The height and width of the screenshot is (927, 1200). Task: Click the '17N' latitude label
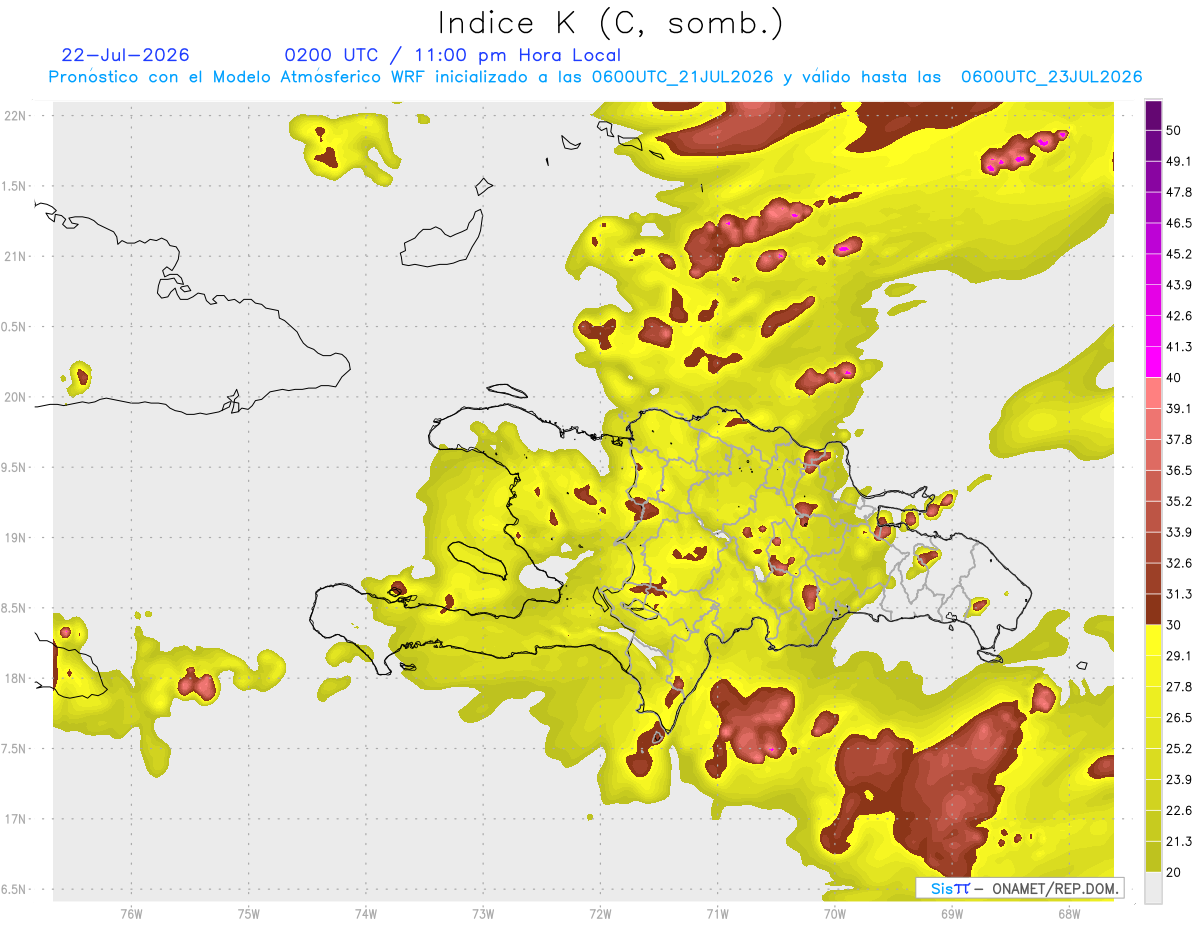15,819
